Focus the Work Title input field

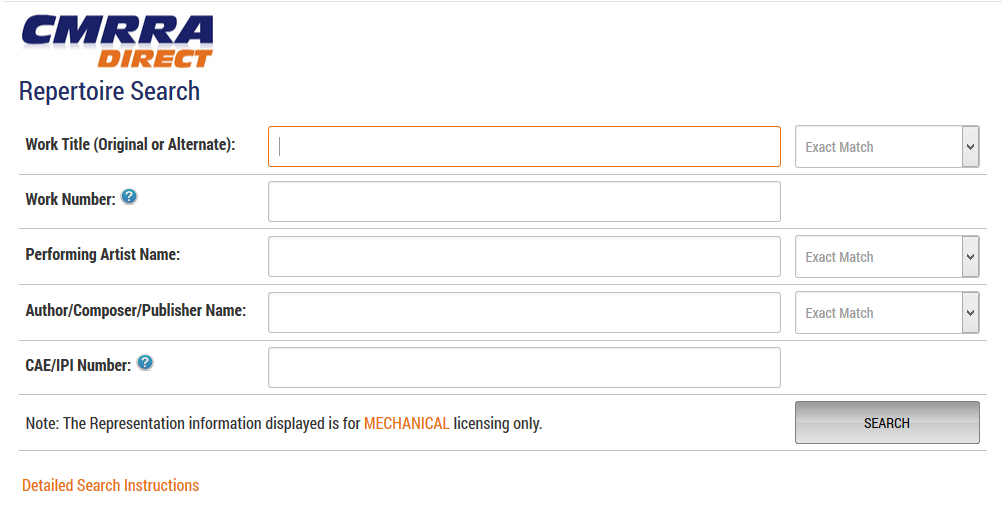click(x=524, y=147)
